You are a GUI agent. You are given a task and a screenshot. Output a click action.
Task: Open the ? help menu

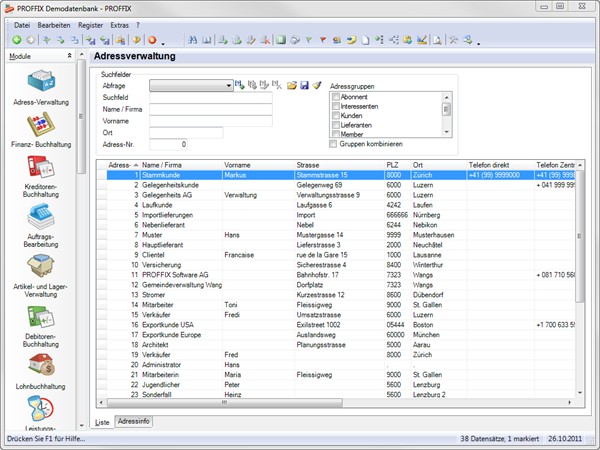pos(138,25)
